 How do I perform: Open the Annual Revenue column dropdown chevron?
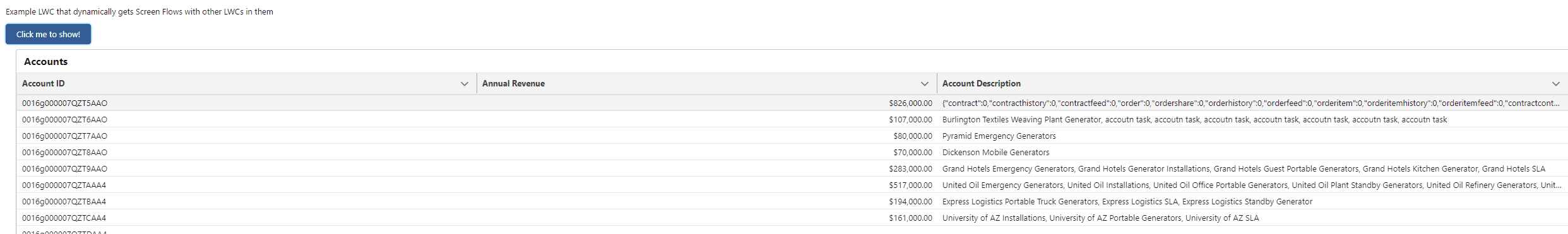click(x=925, y=84)
